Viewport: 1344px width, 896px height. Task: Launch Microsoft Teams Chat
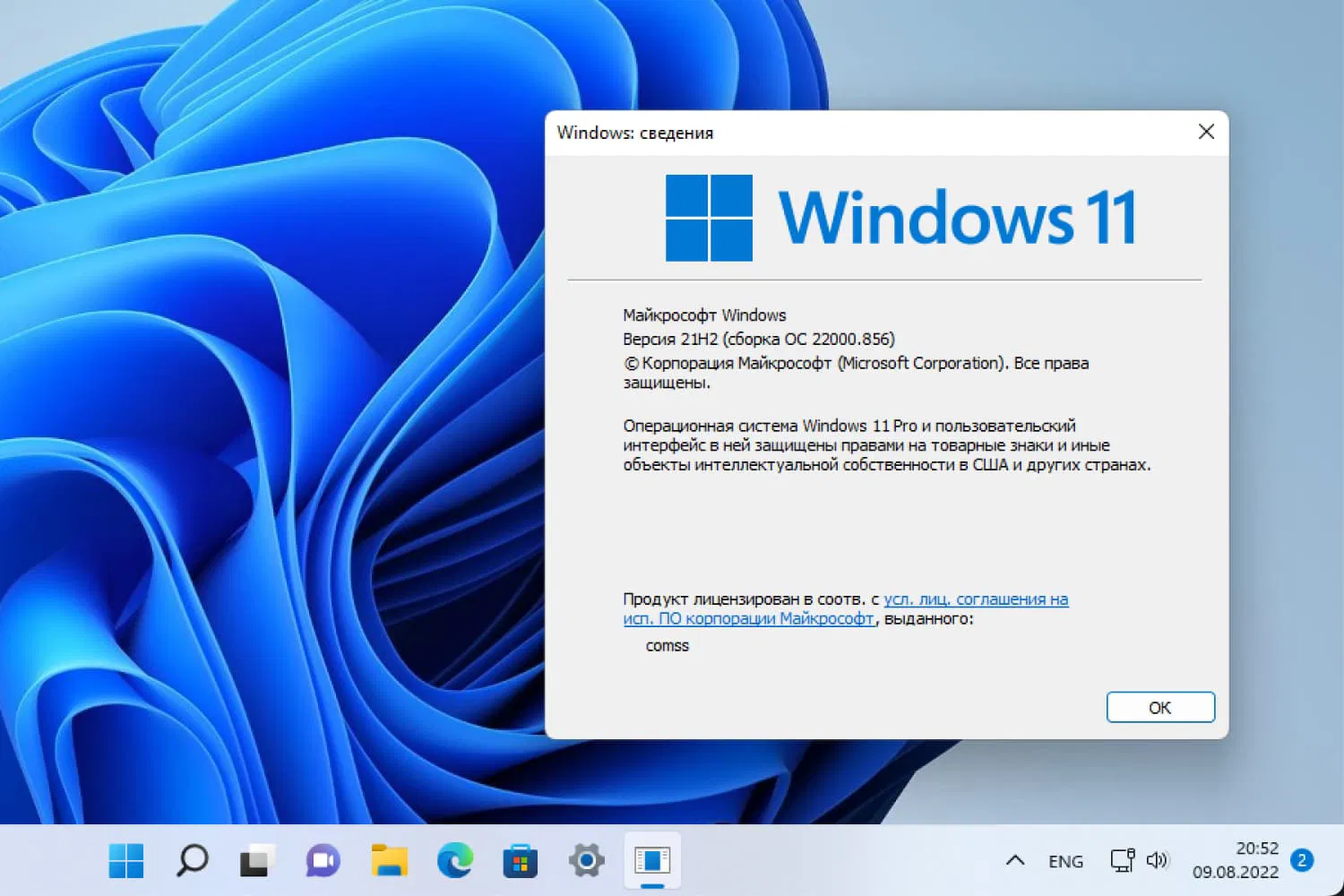pos(323,860)
